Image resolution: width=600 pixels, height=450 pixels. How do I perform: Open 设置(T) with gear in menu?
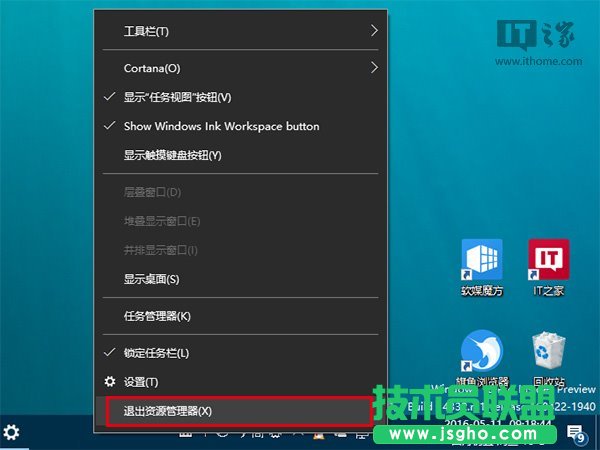click(x=140, y=382)
